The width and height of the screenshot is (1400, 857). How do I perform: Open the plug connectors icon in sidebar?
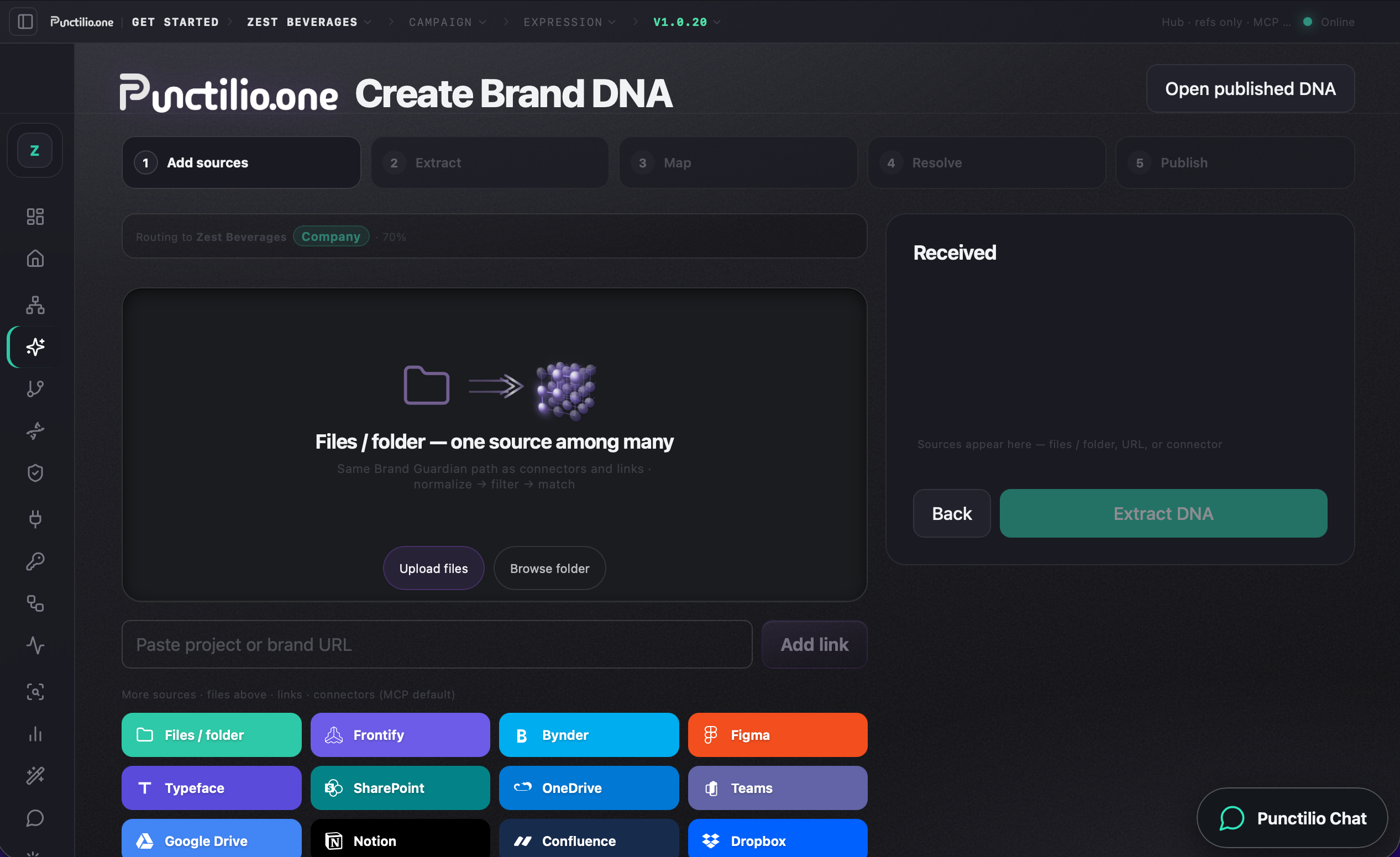35,518
